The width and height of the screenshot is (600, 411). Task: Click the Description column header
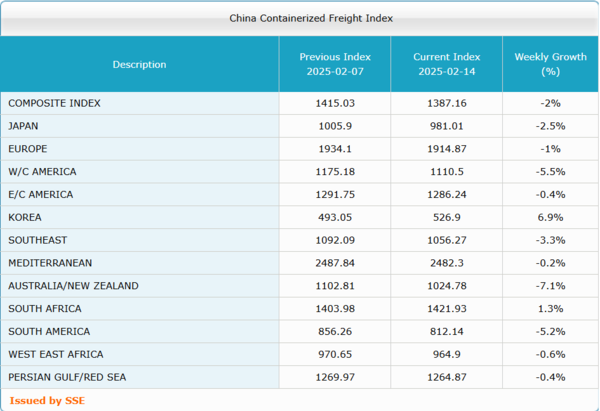coord(139,65)
